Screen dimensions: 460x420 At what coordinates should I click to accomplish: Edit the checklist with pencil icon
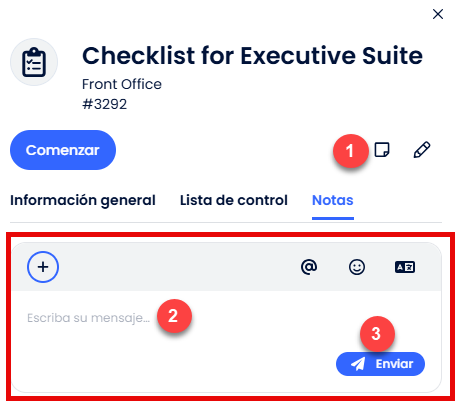coord(422,150)
